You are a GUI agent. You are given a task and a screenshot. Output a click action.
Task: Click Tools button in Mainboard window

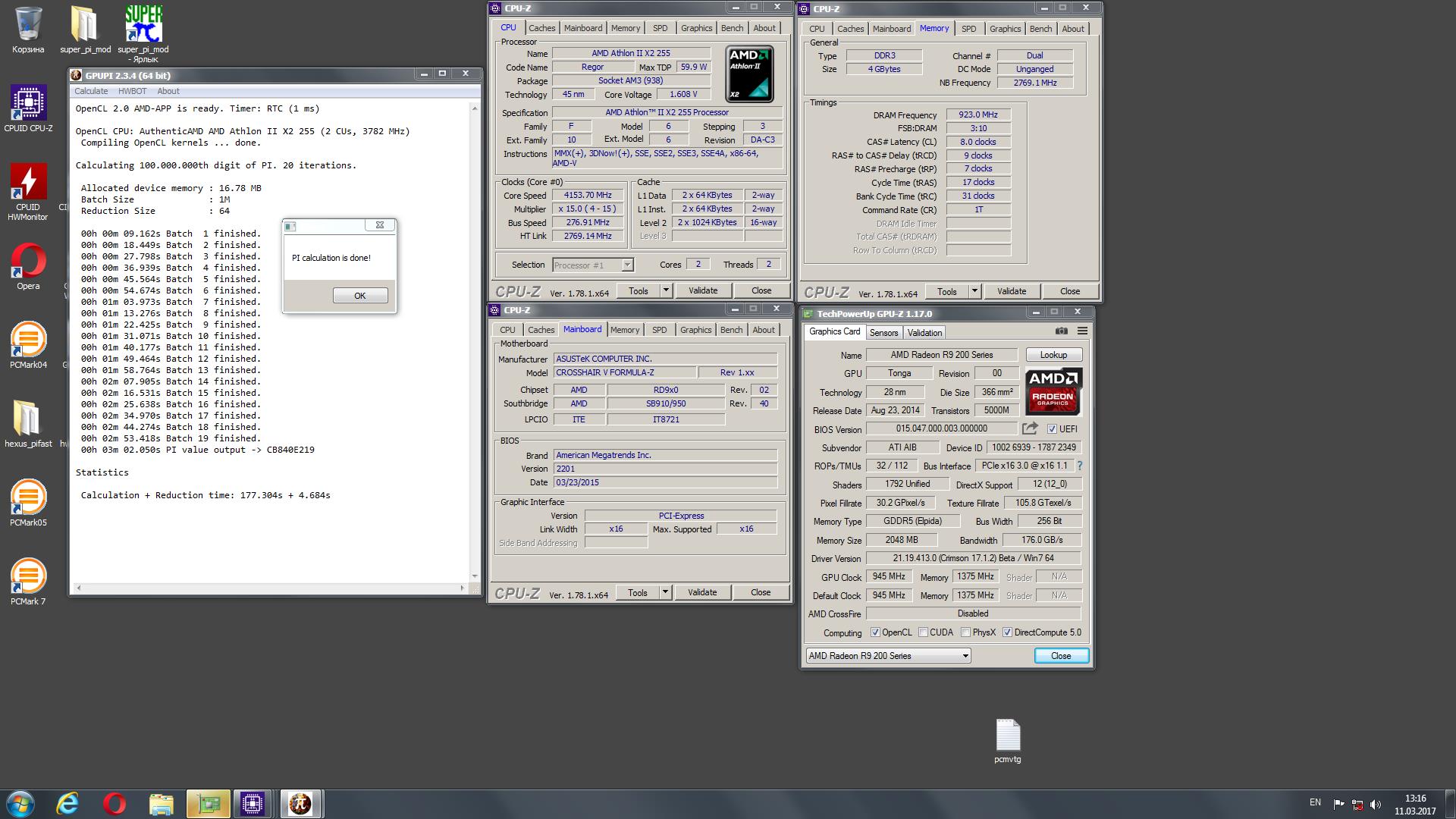click(x=638, y=592)
